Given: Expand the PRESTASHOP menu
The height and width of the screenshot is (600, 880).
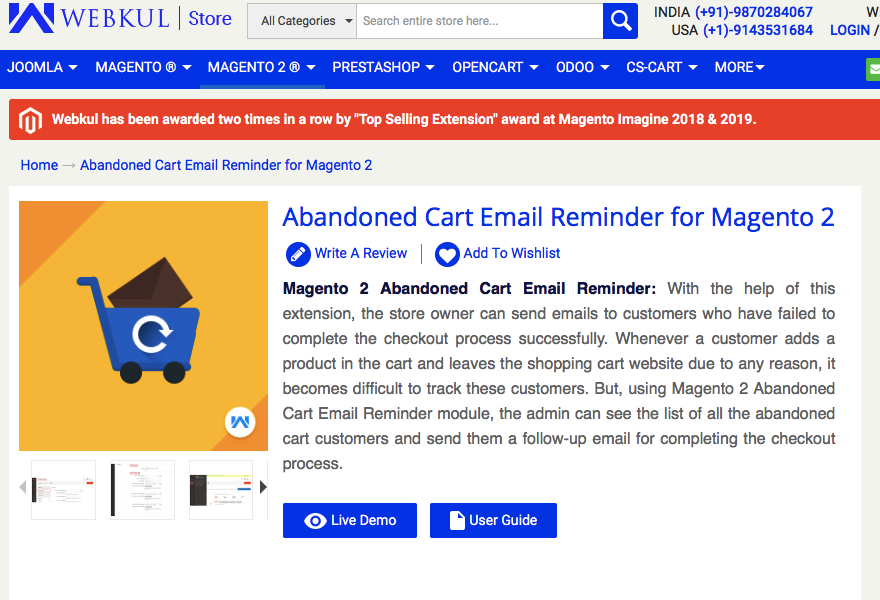Looking at the screenshot, I should pos(383,67).
